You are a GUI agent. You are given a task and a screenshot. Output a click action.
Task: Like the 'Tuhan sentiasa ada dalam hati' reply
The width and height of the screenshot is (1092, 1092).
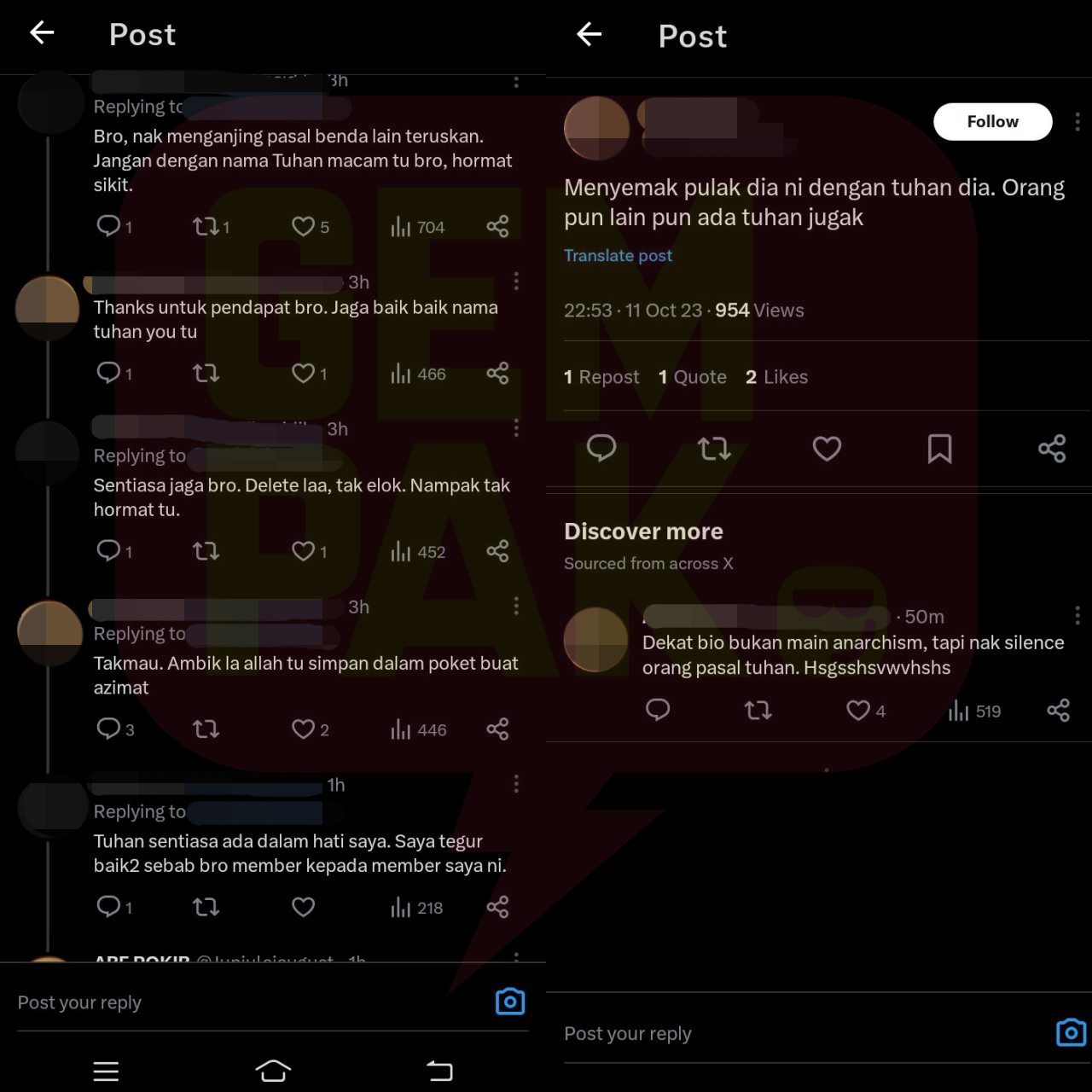click(304, 907)
